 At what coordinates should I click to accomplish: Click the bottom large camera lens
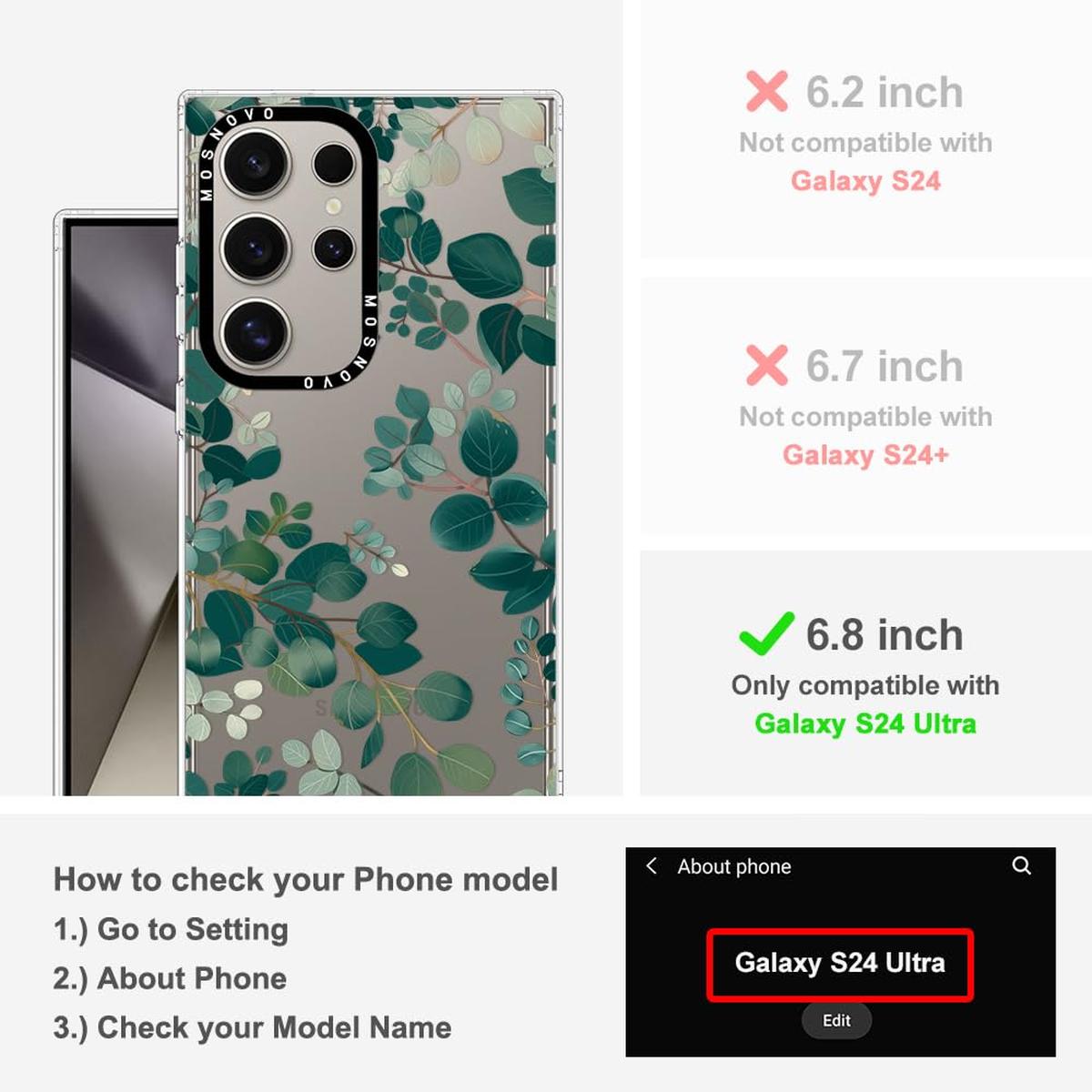click(256, 332)
